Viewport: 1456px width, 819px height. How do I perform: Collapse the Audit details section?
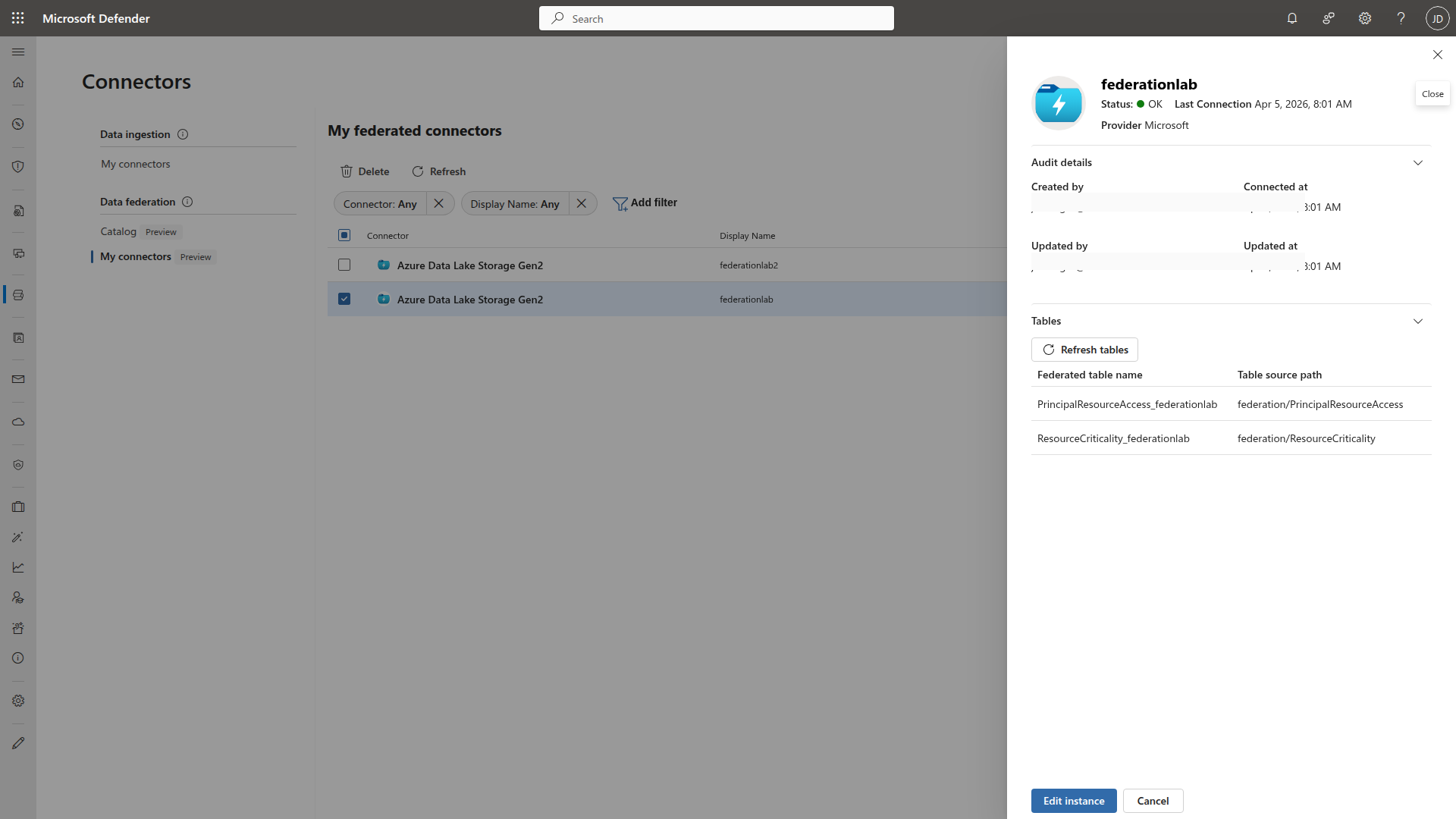pyautogui.click(x=1418, y=162)
